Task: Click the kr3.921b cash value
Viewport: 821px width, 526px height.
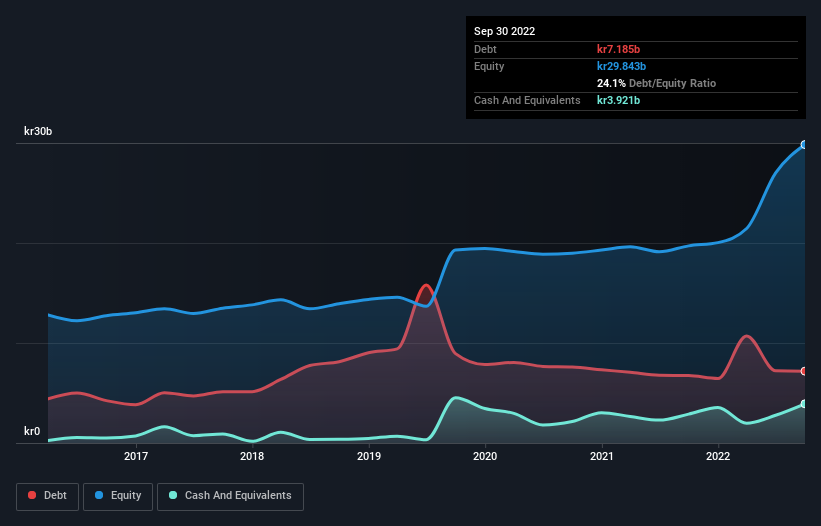Action: click(618, 100)
